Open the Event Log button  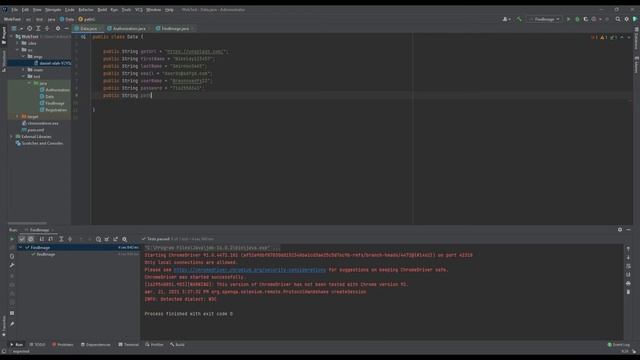(x=619, y=344)
